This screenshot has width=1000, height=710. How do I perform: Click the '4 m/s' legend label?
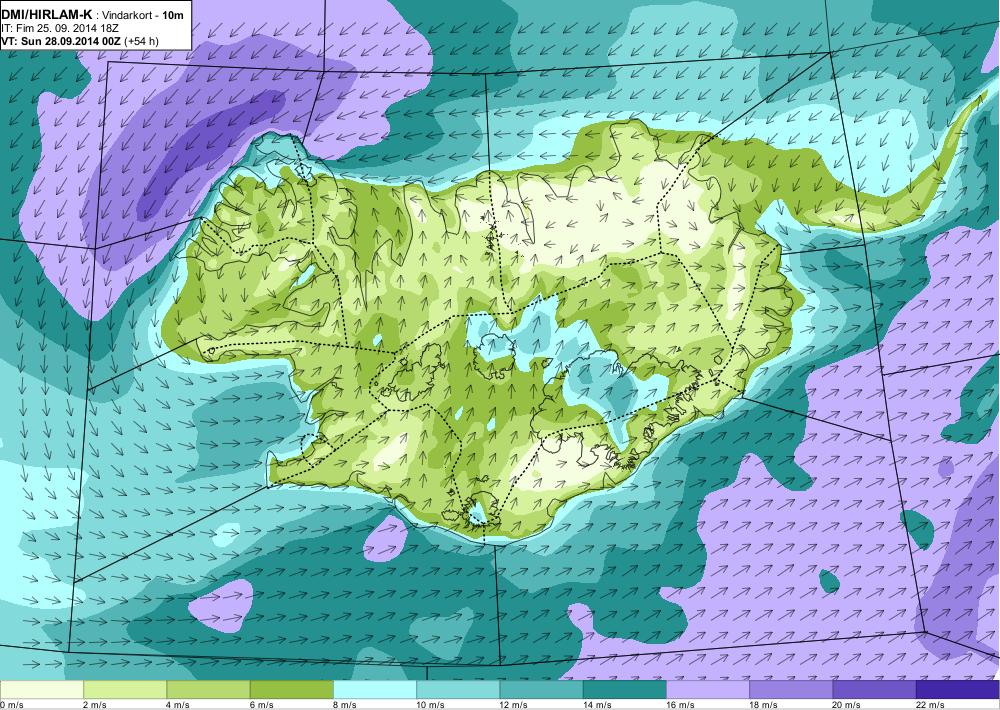tap(179, 705)
